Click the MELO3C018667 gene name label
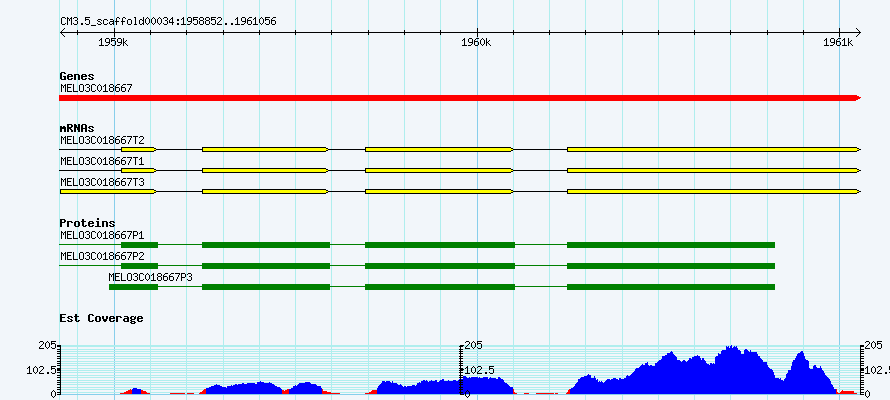The width and height of the screenshot is (890, 400). coord(96,88)
